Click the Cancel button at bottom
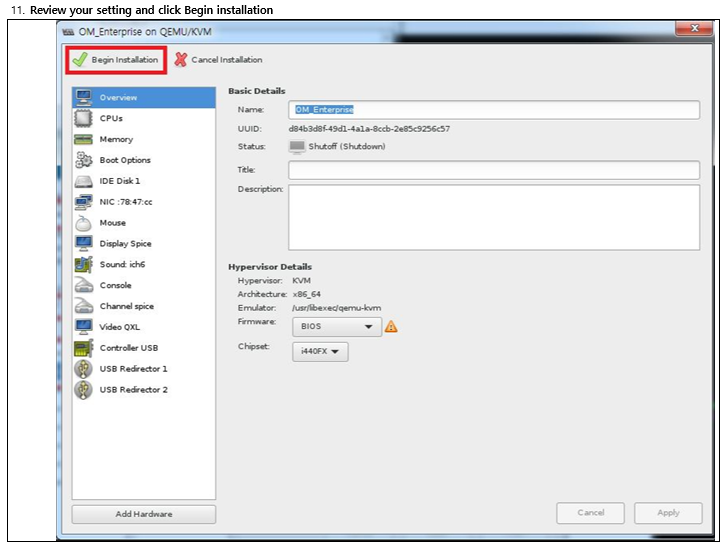The width and height of the screenshot is (725, 551). [590, 513]
